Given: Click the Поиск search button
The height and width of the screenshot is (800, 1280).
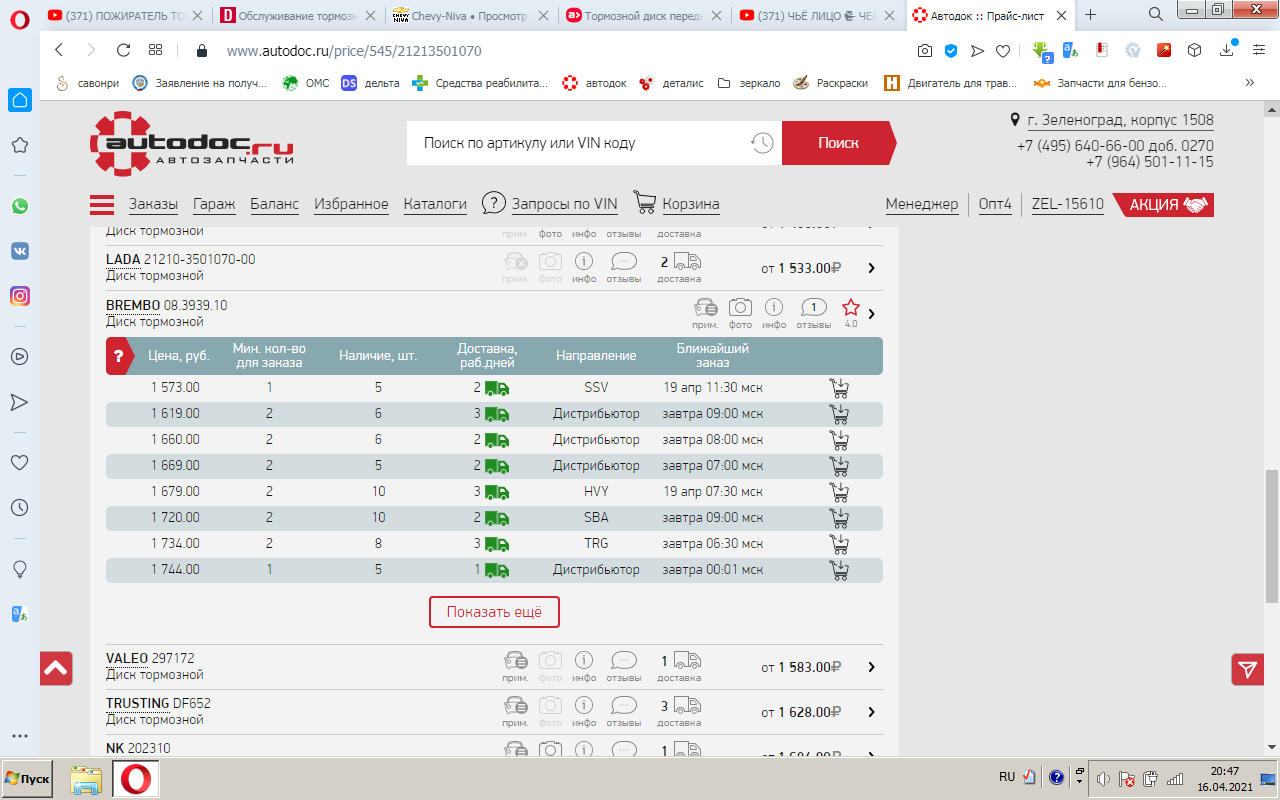Looking at the screenshot, I should (x=838, y=143).
